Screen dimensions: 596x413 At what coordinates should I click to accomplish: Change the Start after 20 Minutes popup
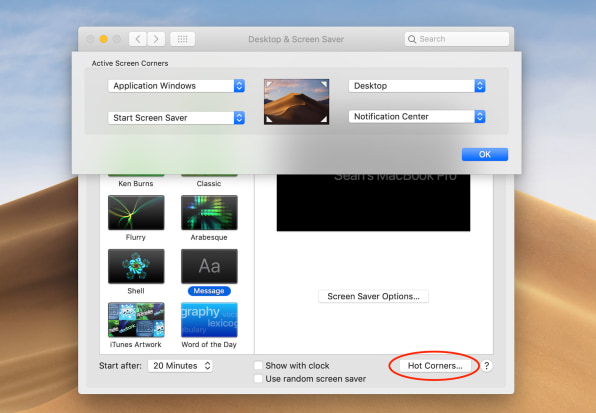click(x=180, y=366)
